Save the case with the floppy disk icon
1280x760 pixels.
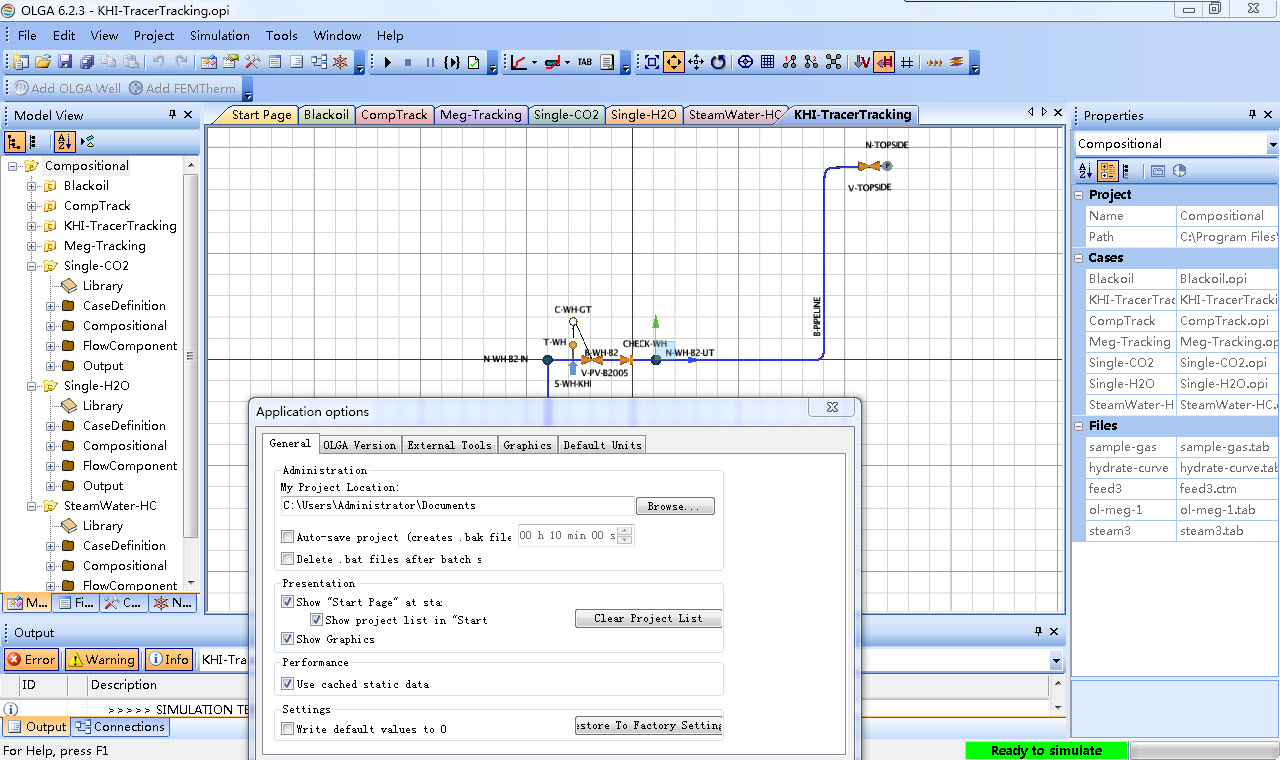(x=65, y=62)
